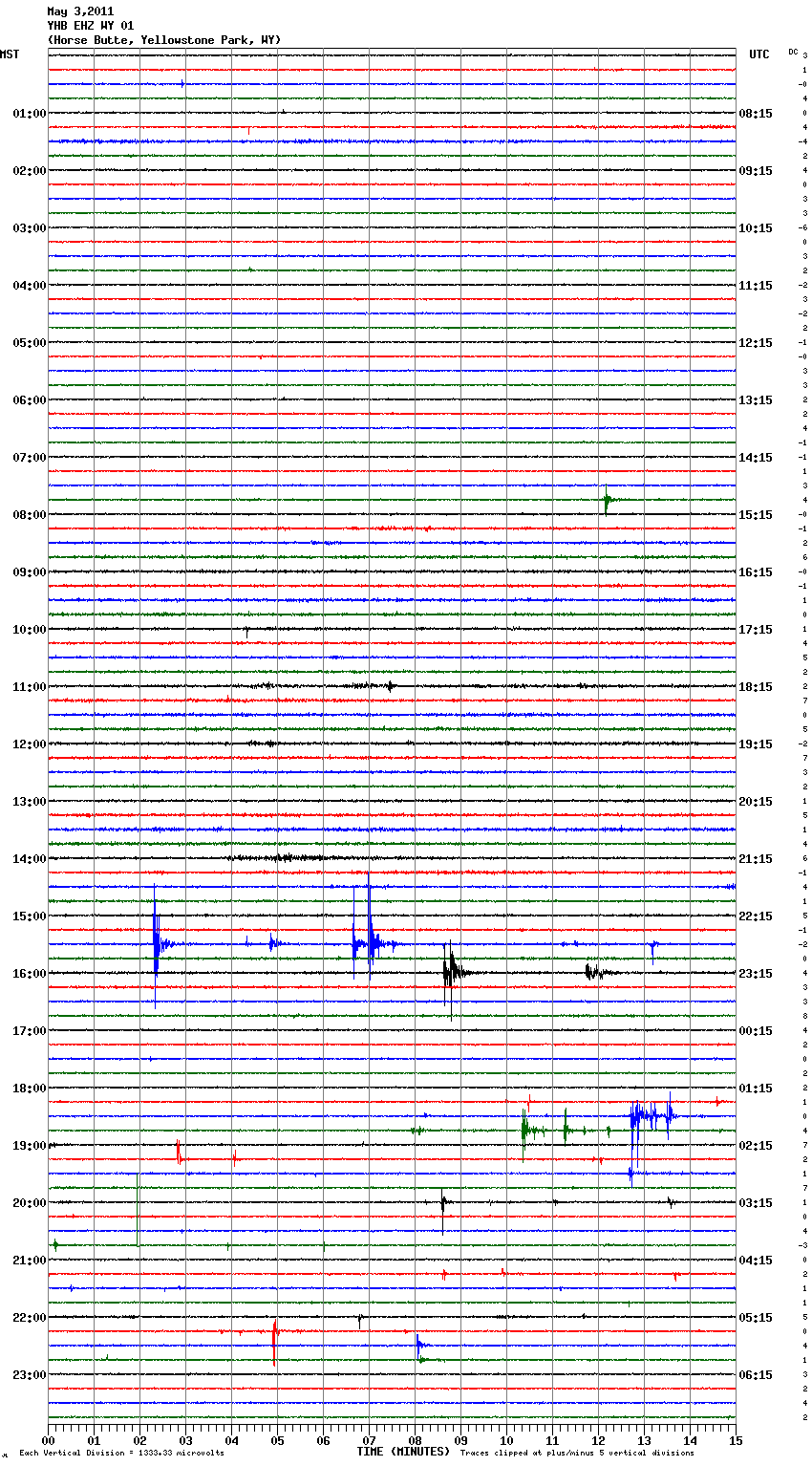This screenshot has height=1466, width=812.
Task: Select the 18:00 MST hour label
Action: click(29, 1089)
